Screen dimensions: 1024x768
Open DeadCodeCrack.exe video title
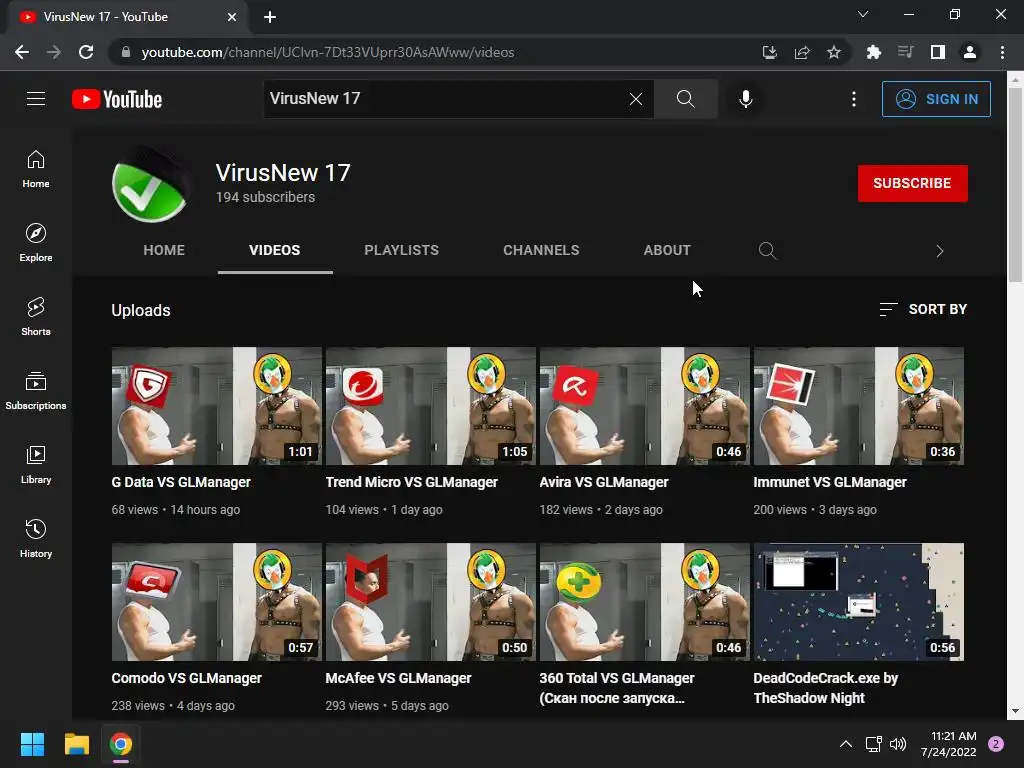tap(825, 688)
